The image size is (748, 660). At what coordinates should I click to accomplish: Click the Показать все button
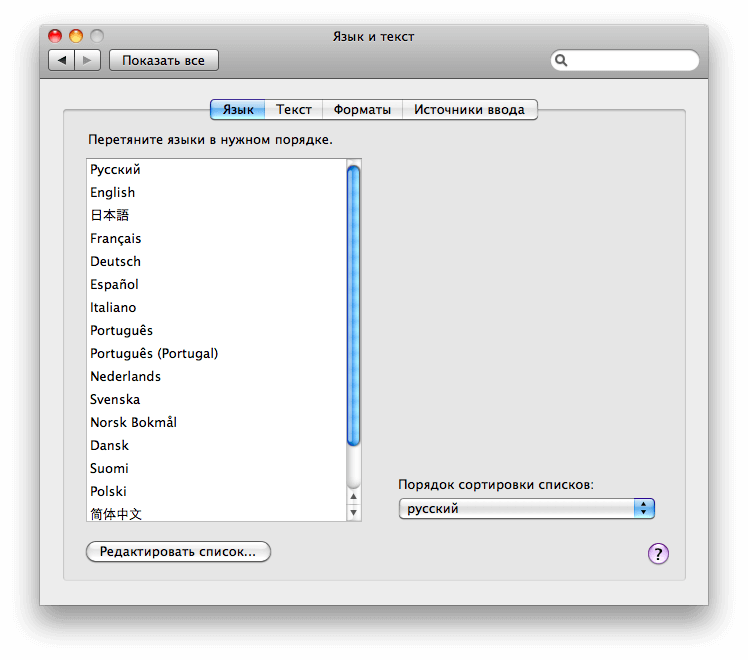(x=164, y=61)
